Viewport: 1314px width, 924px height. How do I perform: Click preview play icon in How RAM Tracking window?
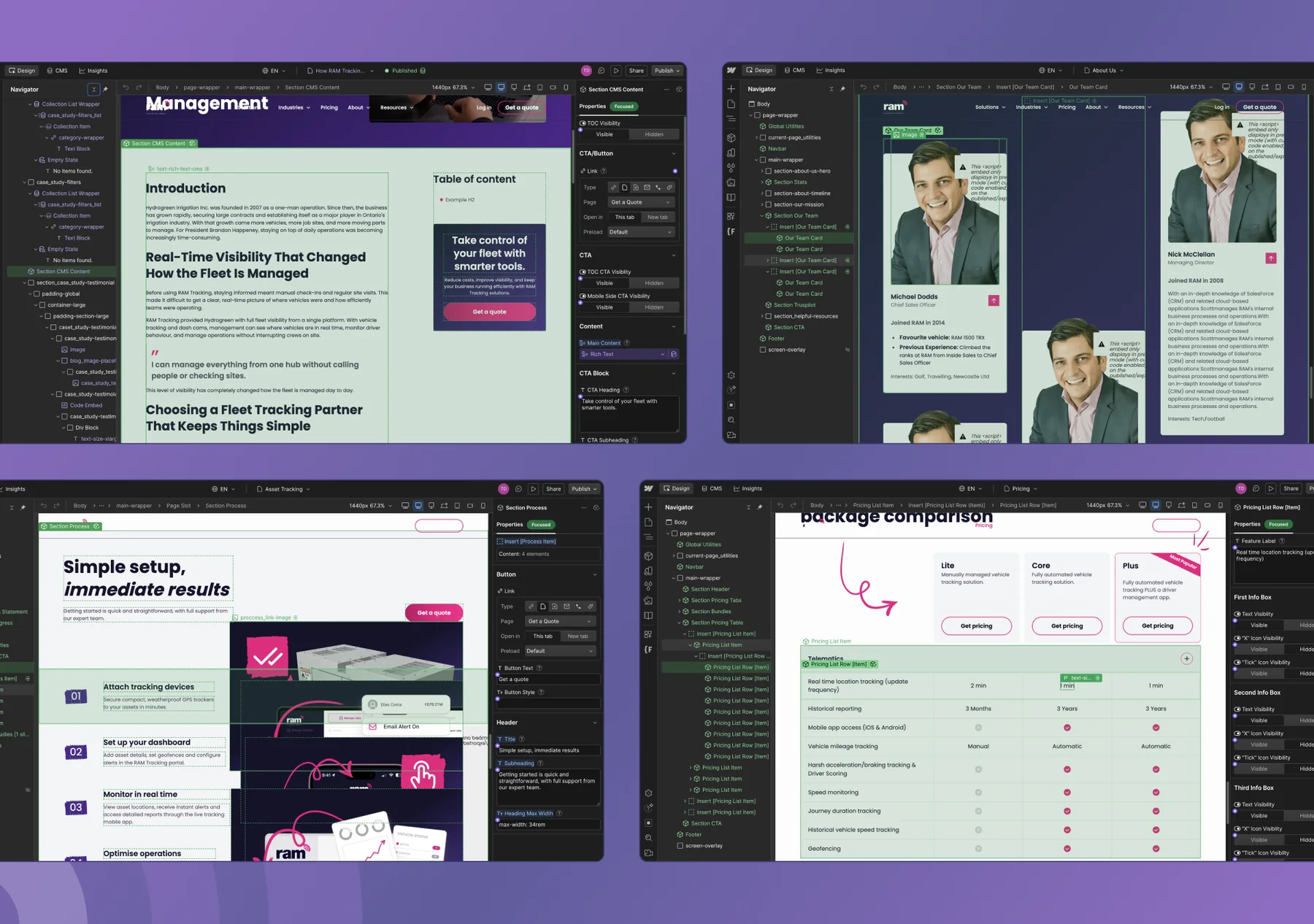coord(616,71)
